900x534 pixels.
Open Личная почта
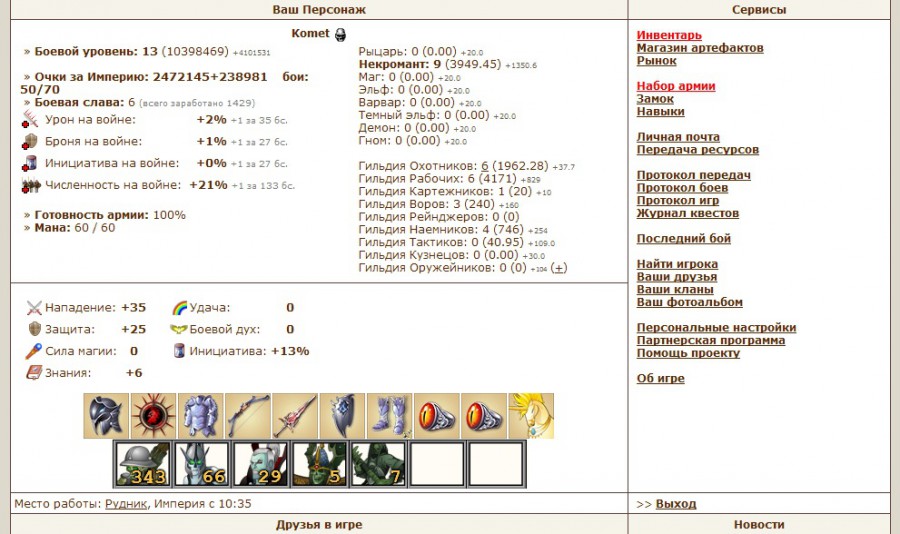click(678, 137)
